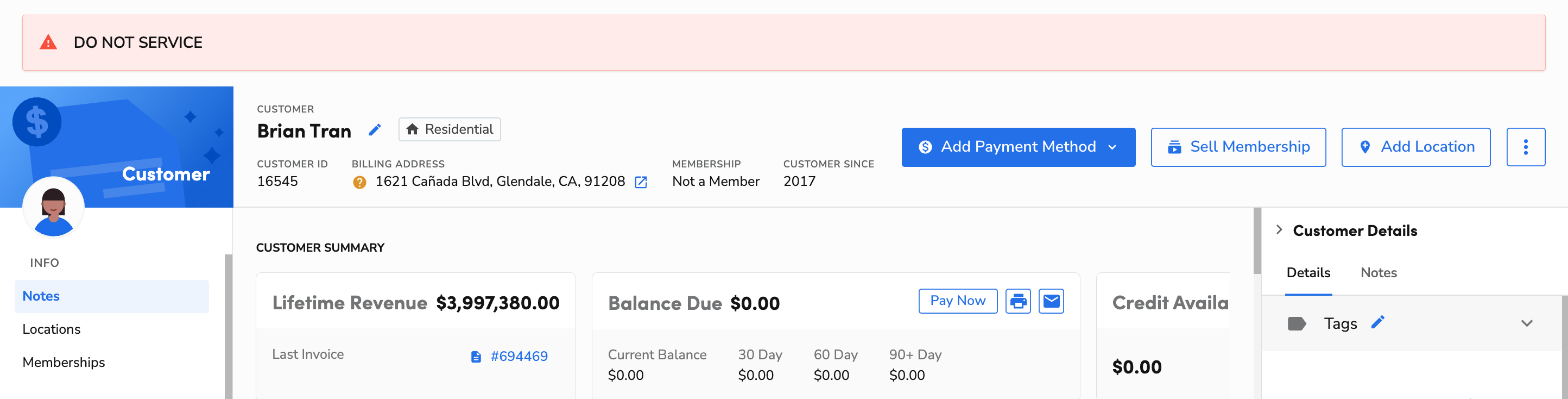Switch to the Notes tab in details

point(1378,273)
